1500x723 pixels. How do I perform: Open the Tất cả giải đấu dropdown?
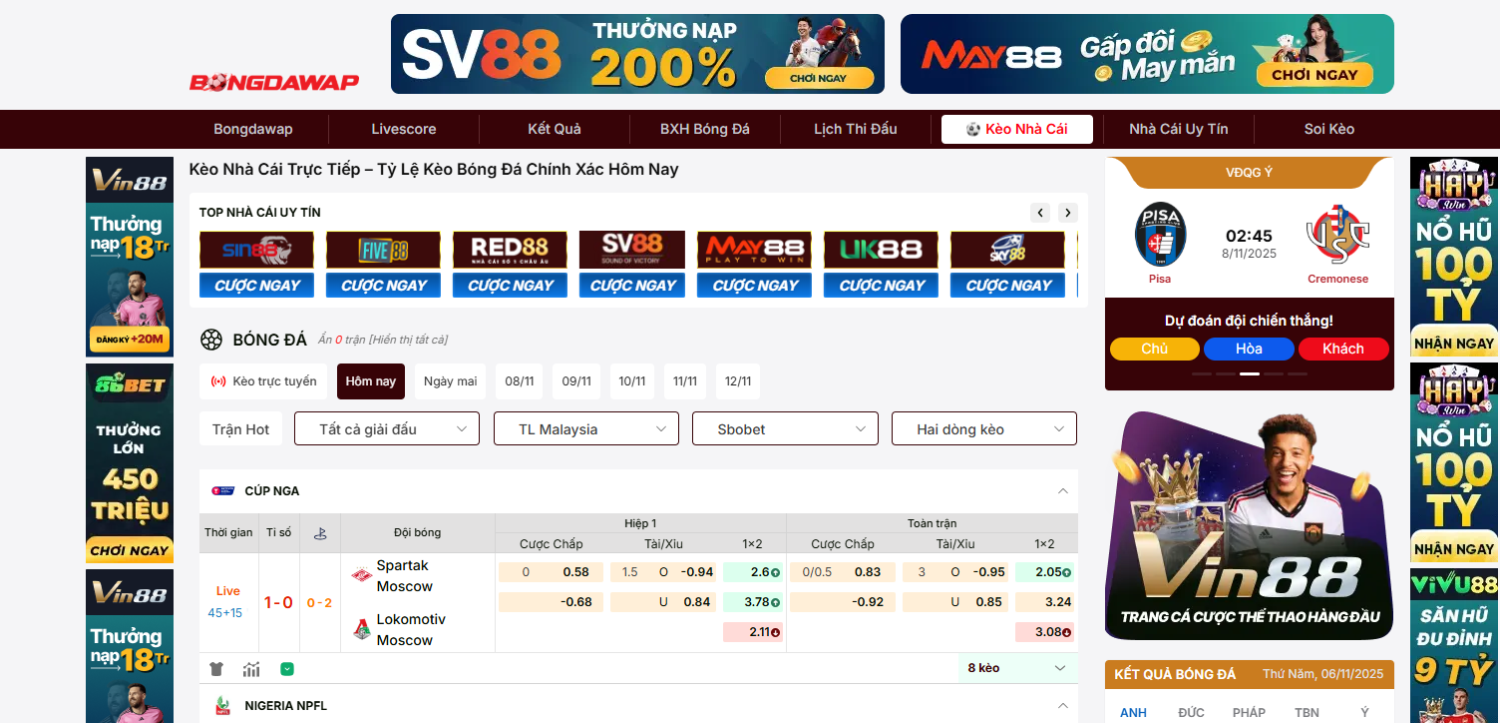pyautogui.click(x=387, y=429)
